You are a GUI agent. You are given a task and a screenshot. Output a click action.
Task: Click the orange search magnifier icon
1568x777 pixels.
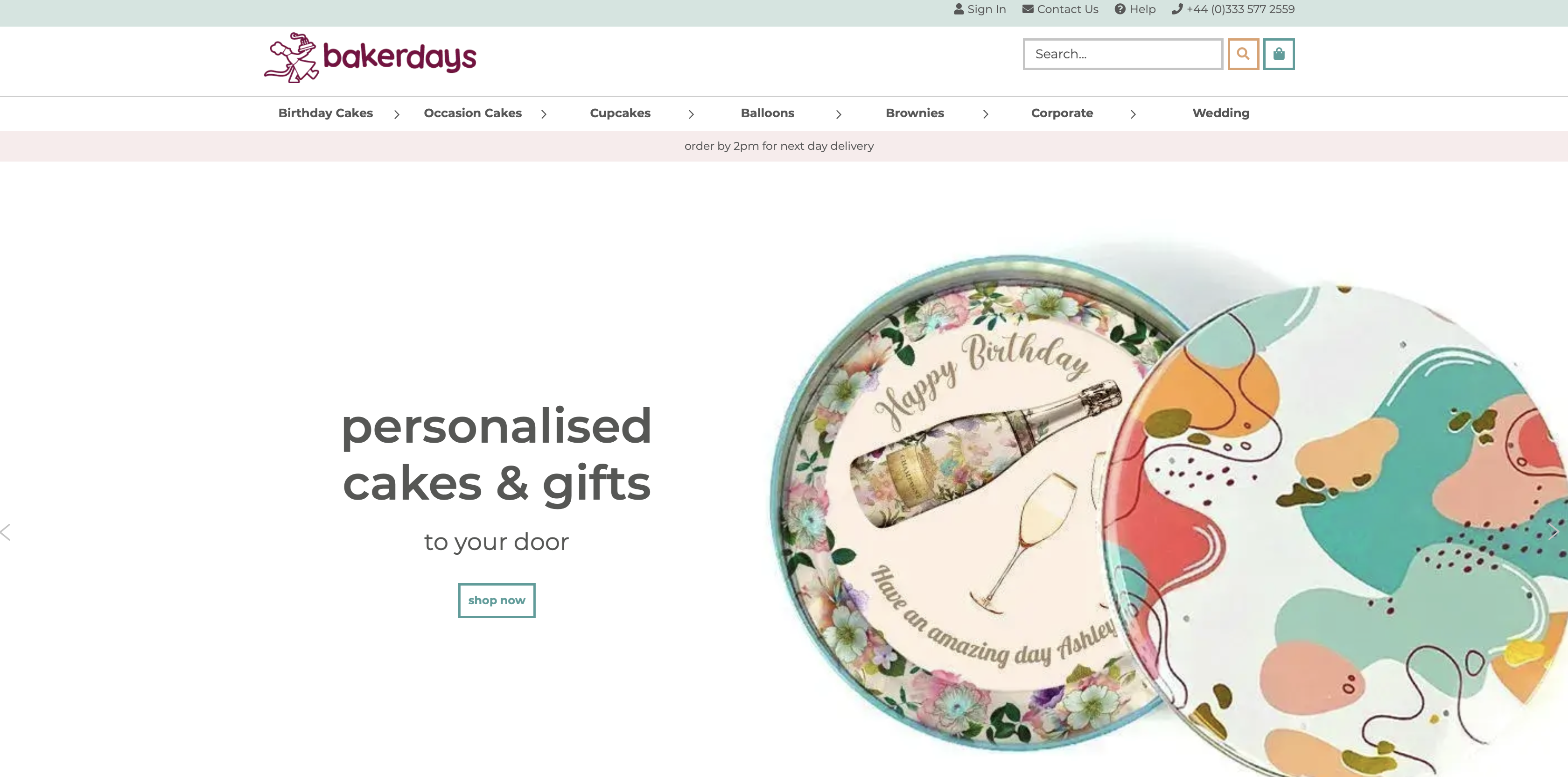coord(1243,54)
